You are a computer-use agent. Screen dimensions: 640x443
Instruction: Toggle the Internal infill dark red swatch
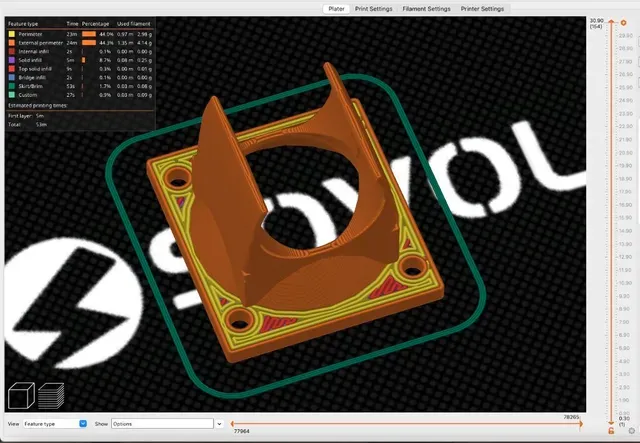(12, 51)
